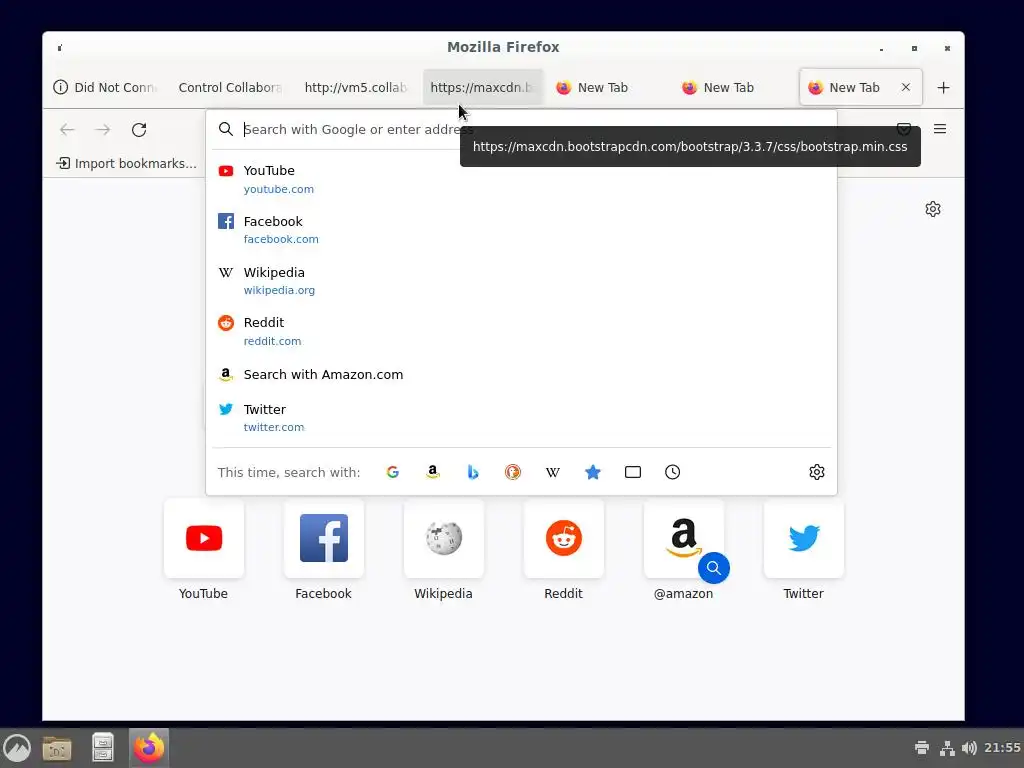Close the active New Tab tab

pos(906,87)
